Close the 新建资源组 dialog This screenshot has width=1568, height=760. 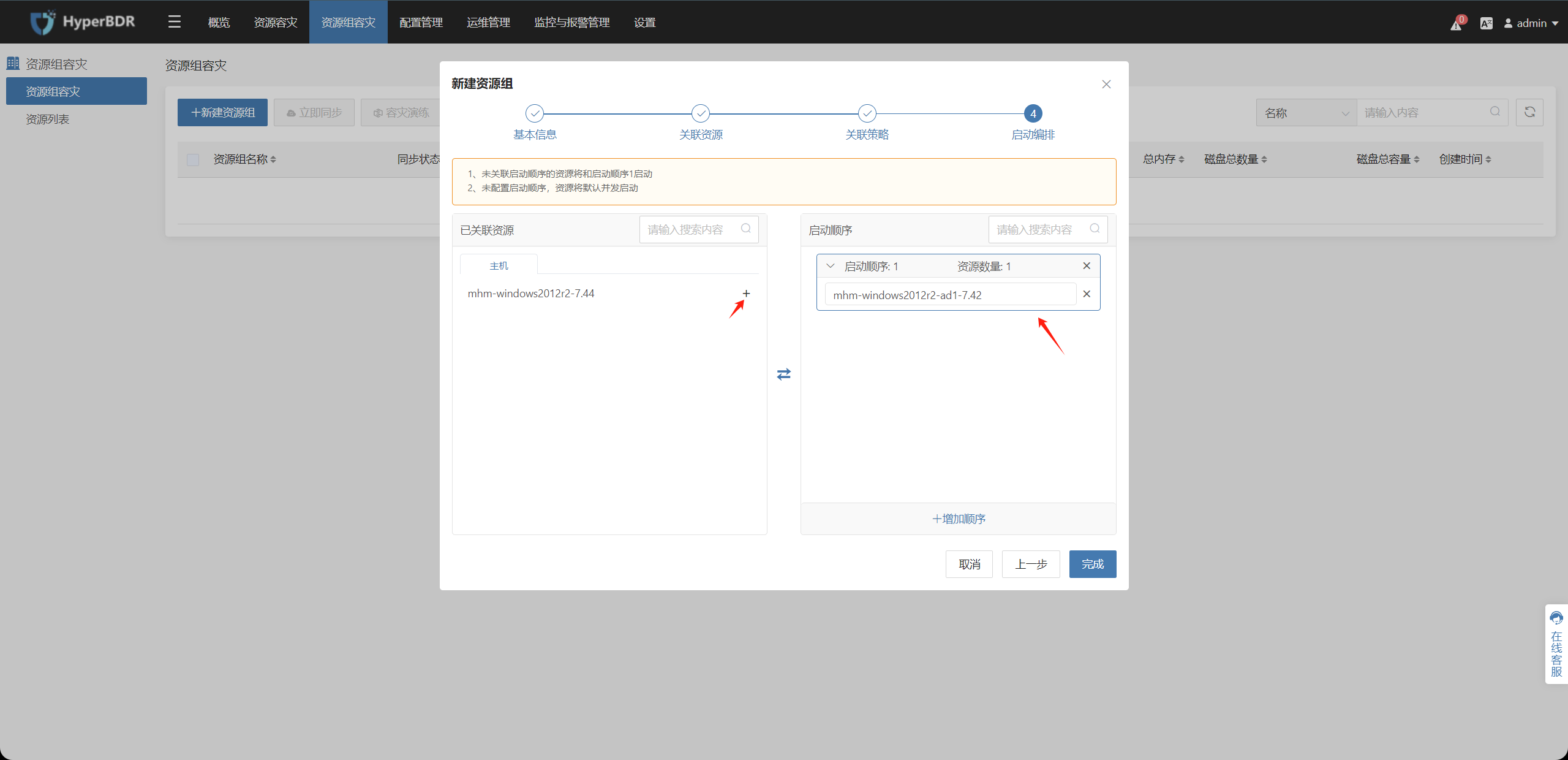point(1106,84)
